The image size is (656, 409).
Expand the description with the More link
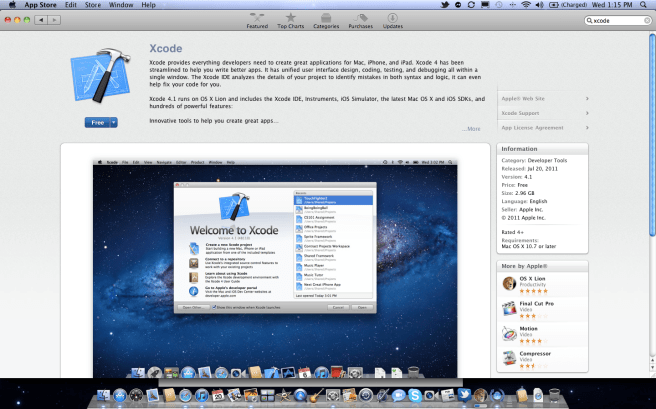tap(472, 129)
